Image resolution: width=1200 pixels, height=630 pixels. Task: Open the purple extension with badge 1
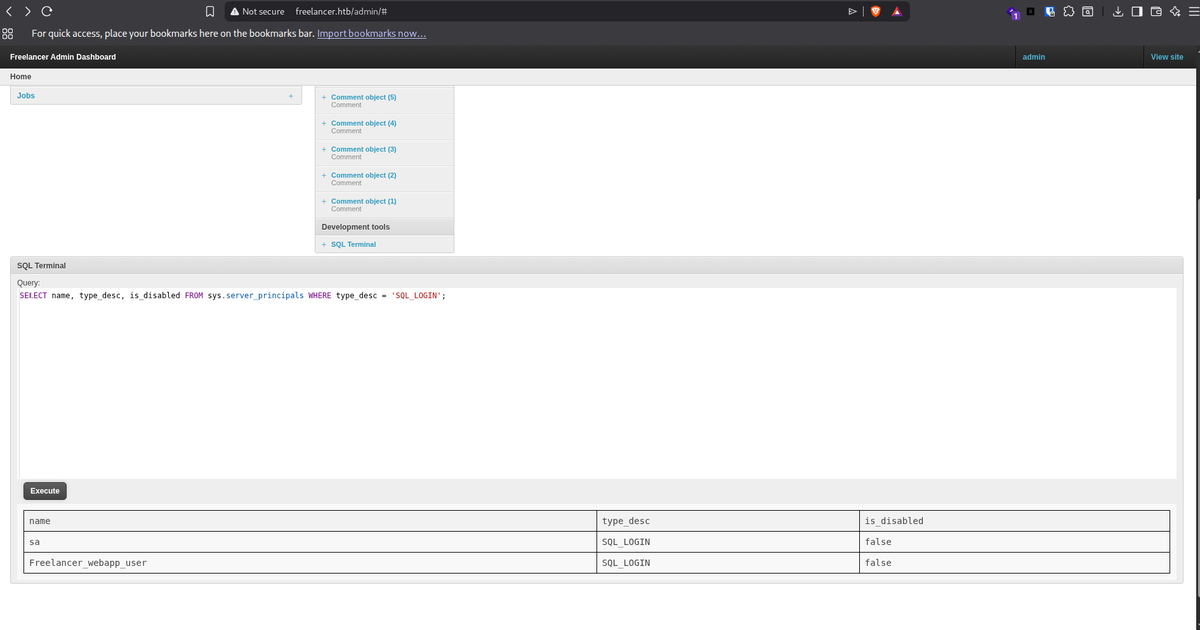point(1013,12)
